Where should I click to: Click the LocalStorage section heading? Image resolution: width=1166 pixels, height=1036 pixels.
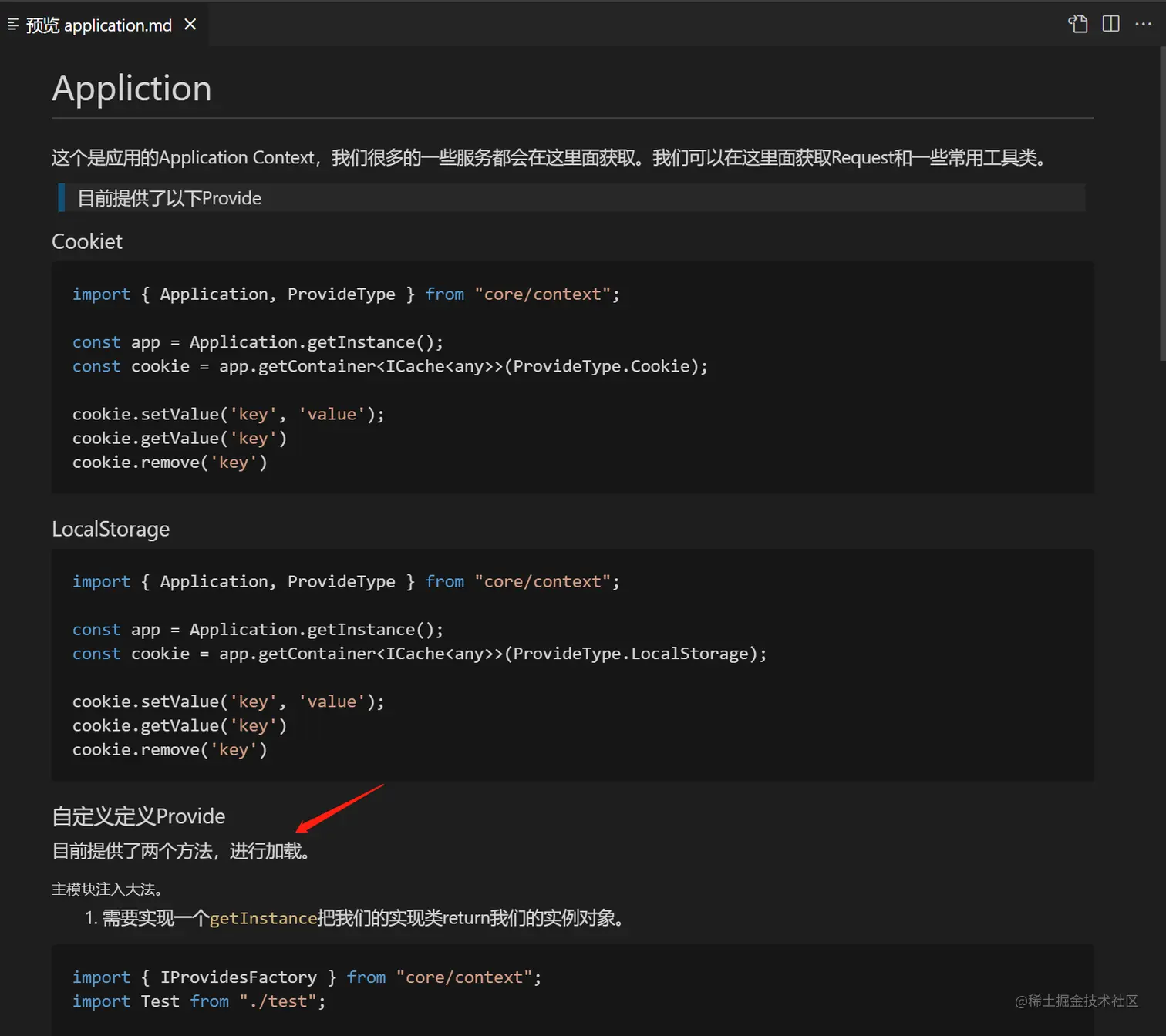(x=110, y=530)
